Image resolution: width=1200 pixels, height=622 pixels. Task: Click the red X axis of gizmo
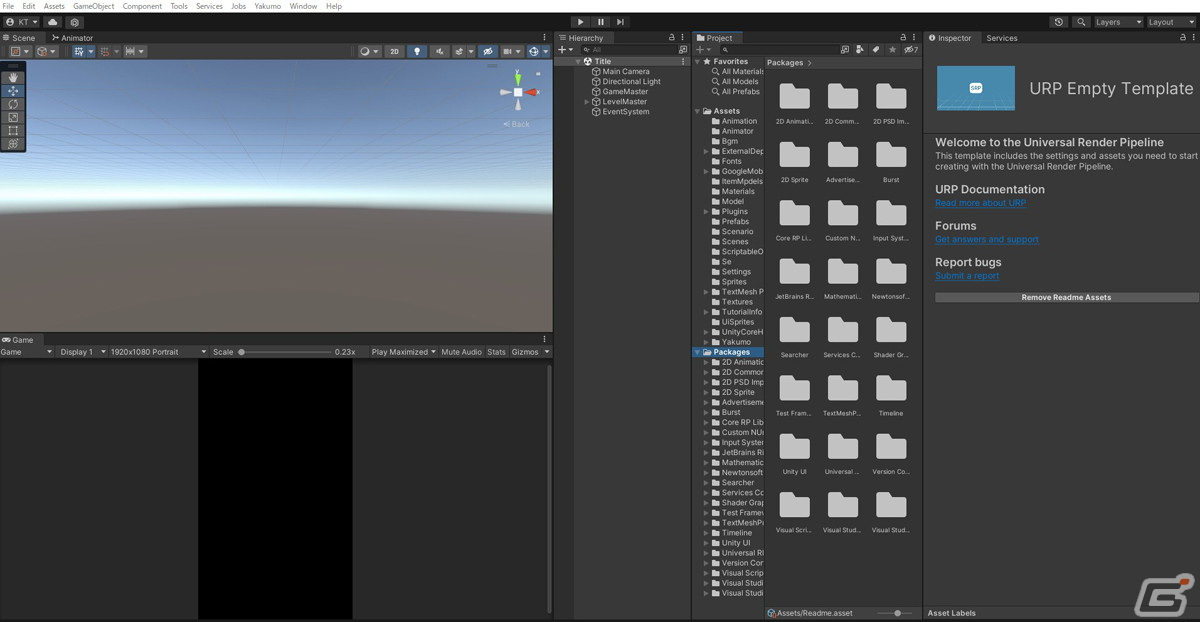click(x=532, y=92)
